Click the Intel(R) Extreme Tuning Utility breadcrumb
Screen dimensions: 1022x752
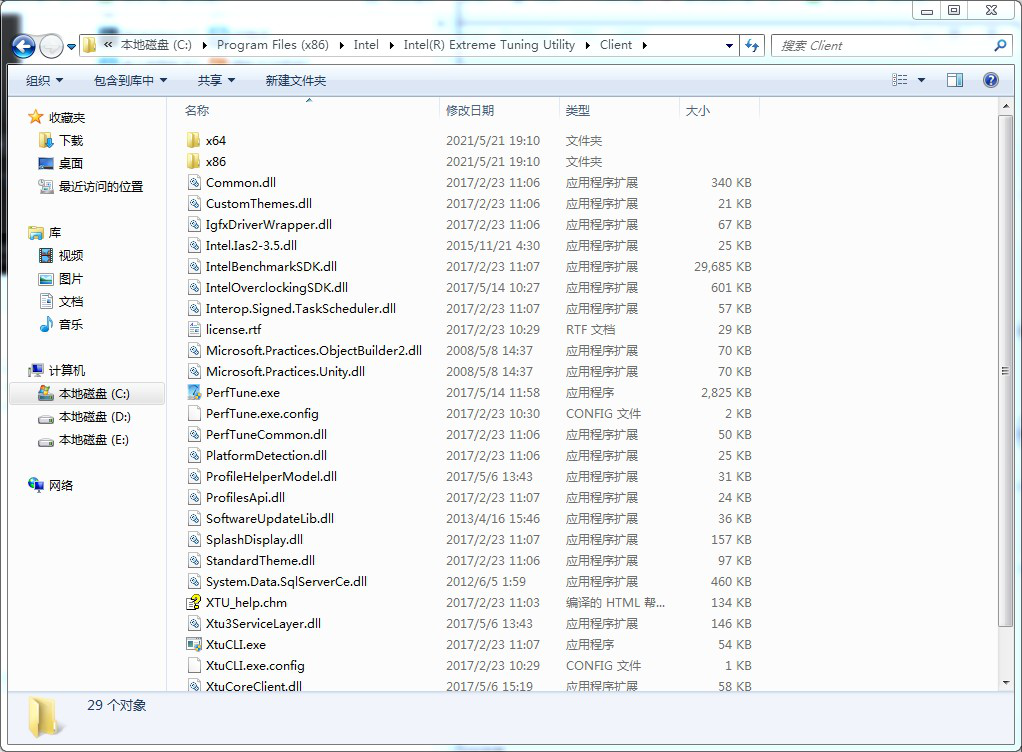pos(489,45)
